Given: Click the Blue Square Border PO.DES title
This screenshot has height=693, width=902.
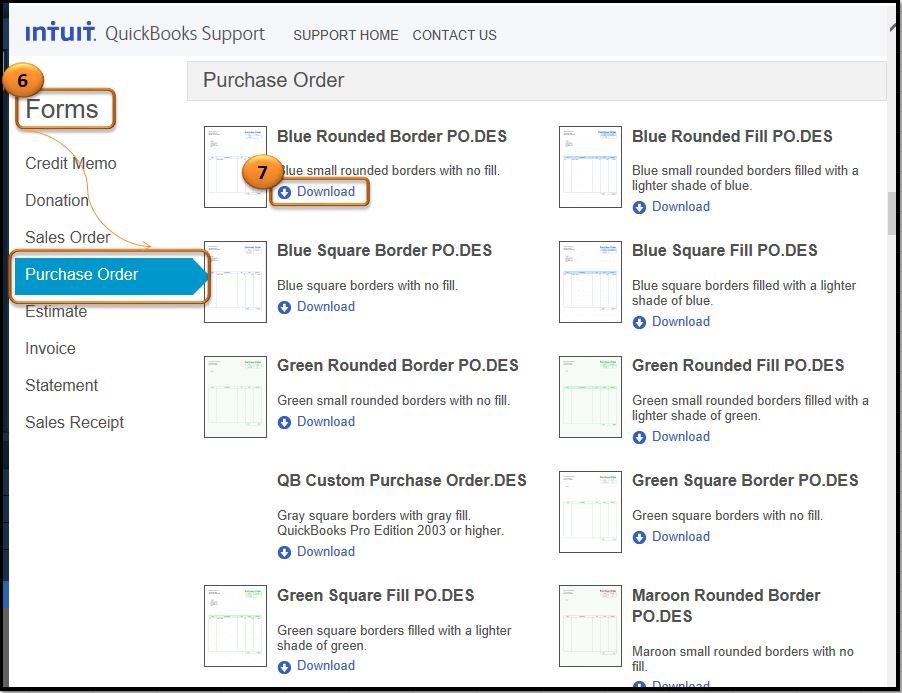Looking at the screenshot, I should (x=384, y=251).
